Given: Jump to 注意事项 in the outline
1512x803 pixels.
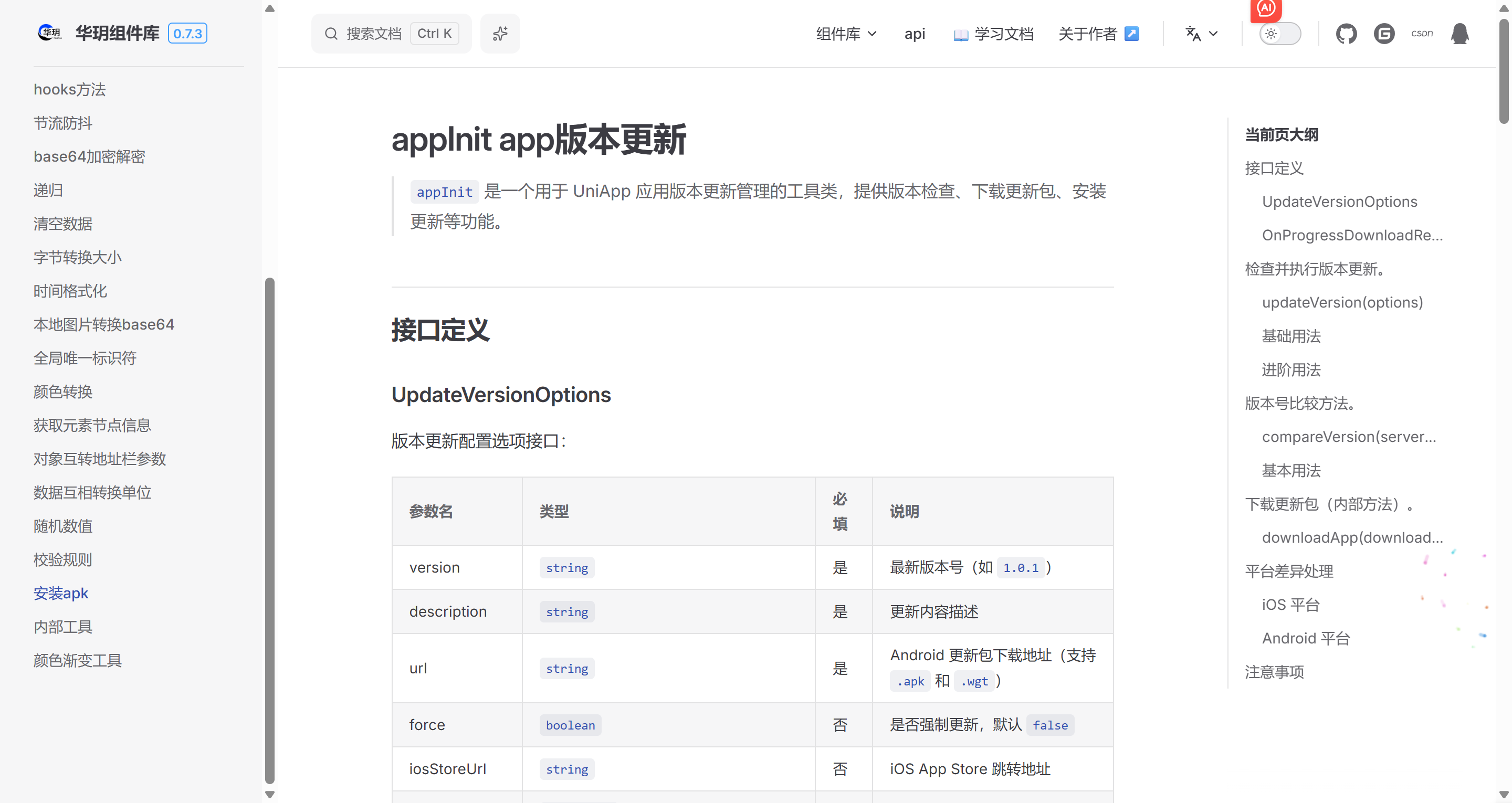Looking at the screenshot, I should (x=1274, y=671).
